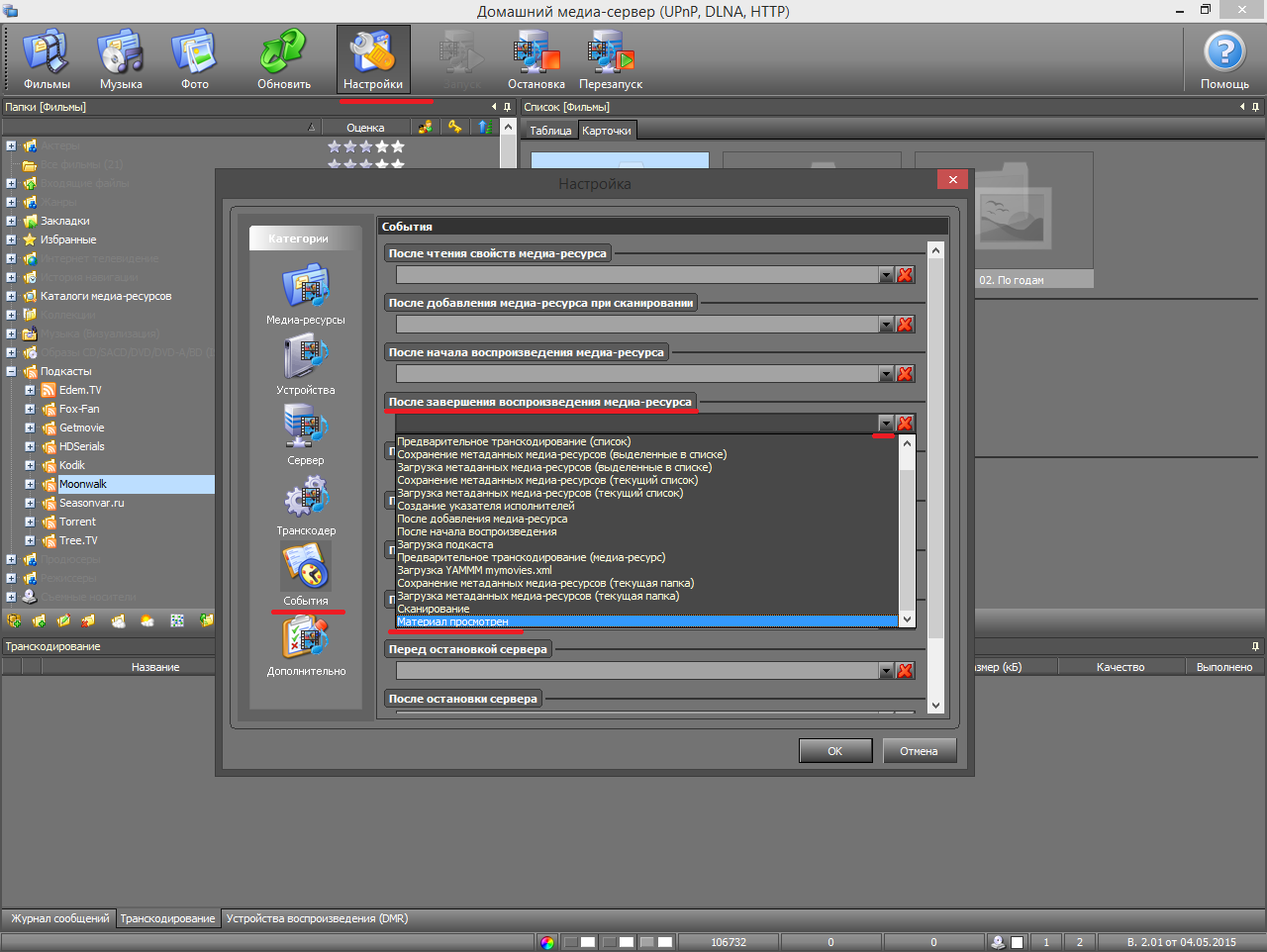Open the Фильмы (Movies) toolbar icon

(47, 59)
